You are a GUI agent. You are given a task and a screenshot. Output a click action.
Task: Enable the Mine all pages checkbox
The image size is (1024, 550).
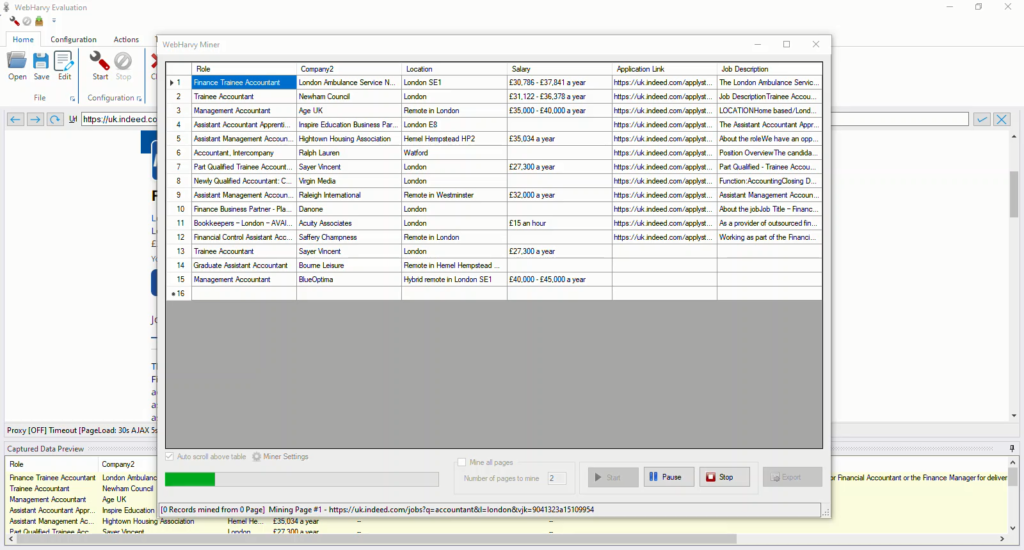point(461,462)
